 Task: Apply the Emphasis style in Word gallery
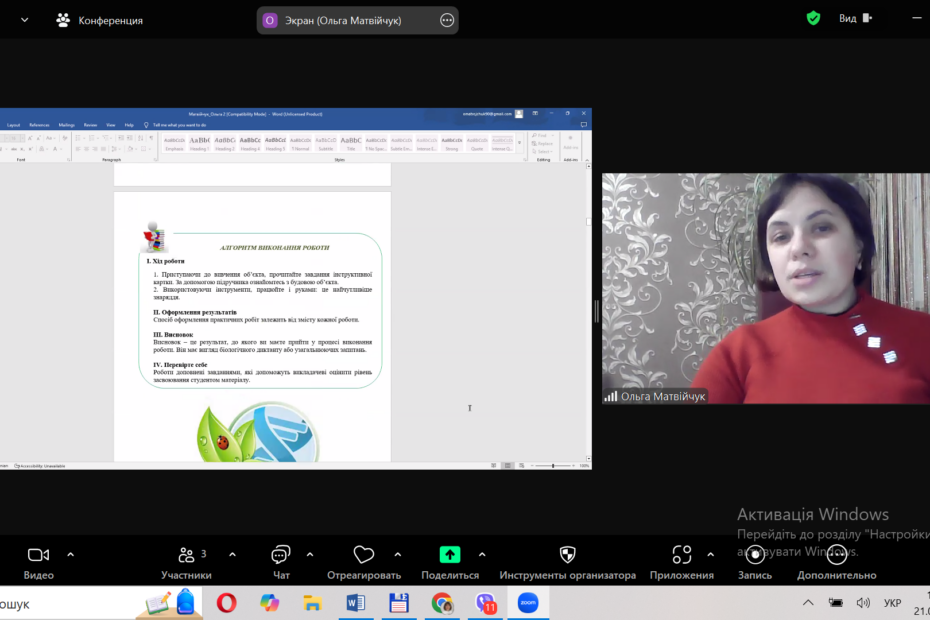[174, 144]
